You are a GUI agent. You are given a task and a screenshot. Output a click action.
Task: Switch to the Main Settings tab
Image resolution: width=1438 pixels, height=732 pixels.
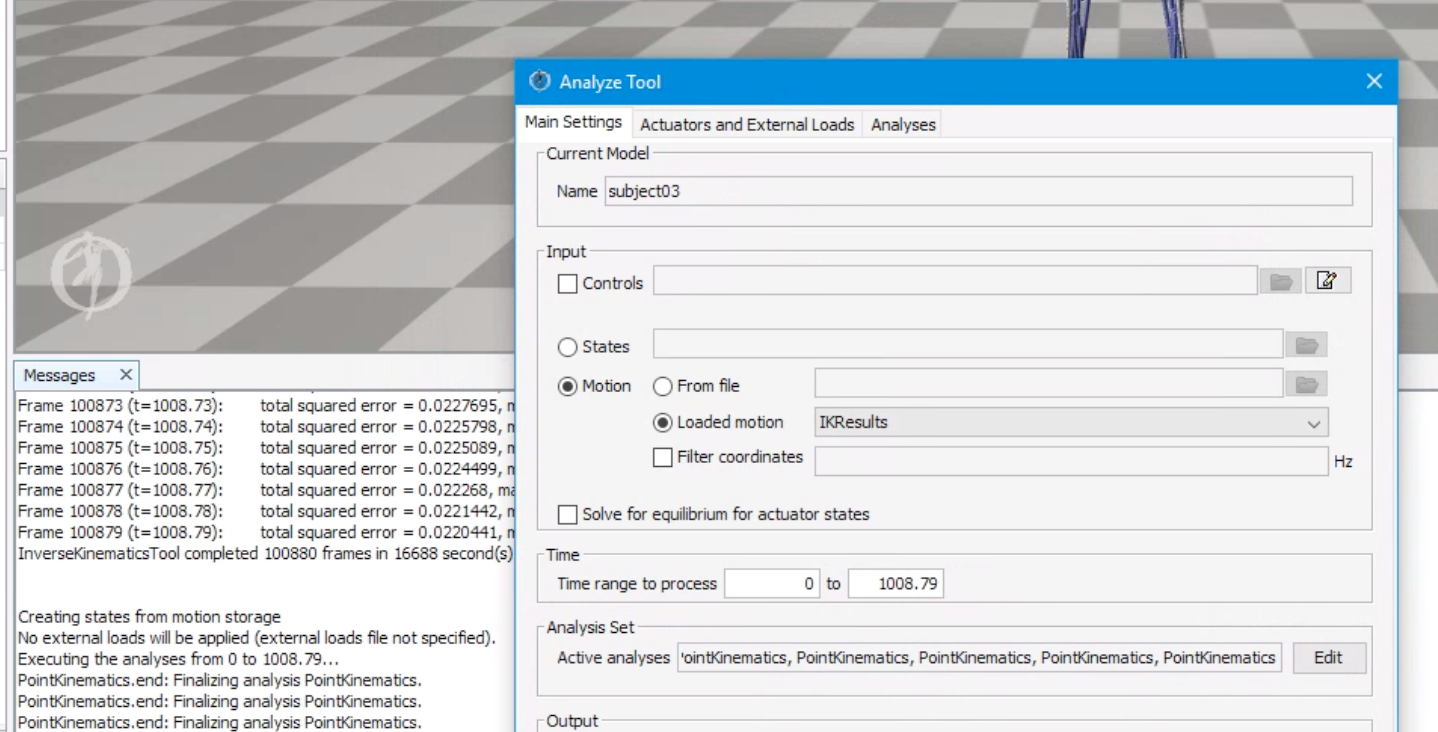(574, 124)
